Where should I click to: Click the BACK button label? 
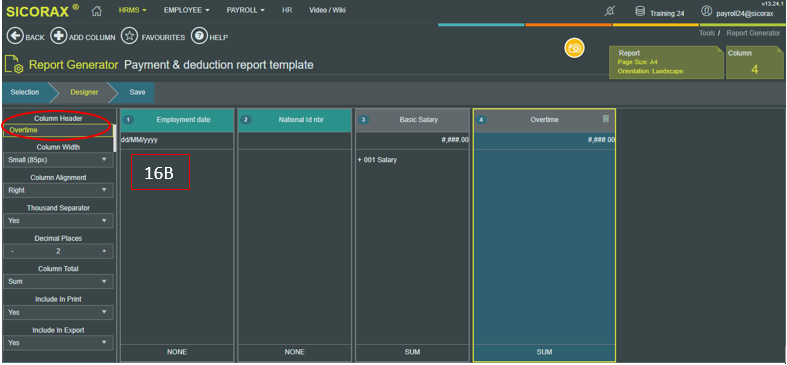35,38
